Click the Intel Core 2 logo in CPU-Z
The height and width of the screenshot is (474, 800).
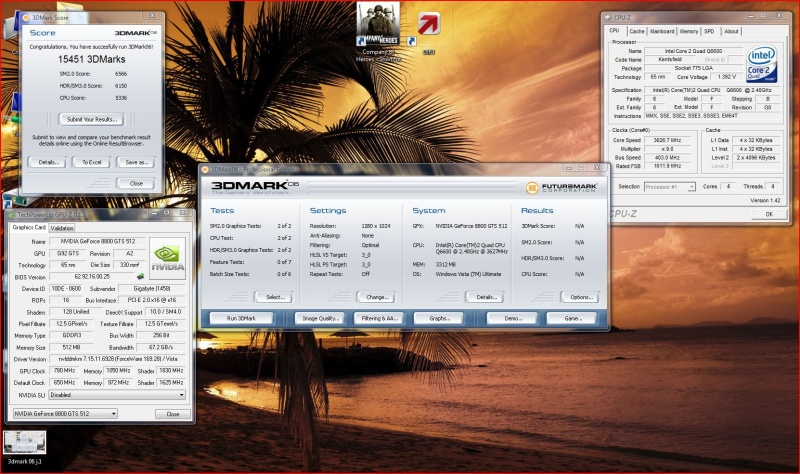pyautogui.click(x=761, y=65)
